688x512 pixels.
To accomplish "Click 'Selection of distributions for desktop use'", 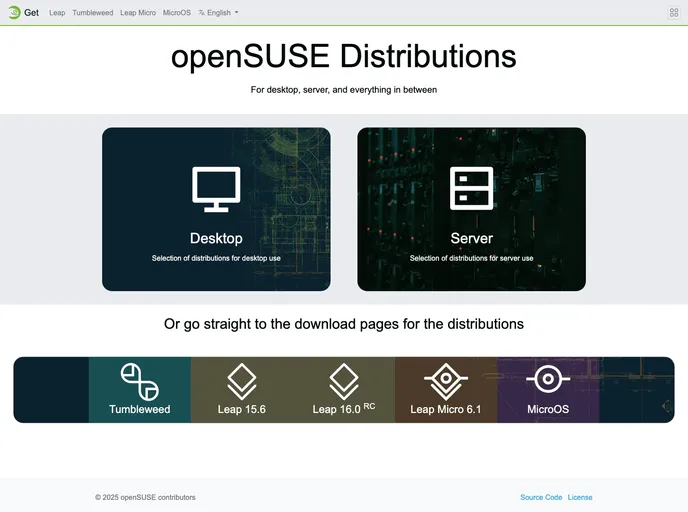I will (216, 258).
